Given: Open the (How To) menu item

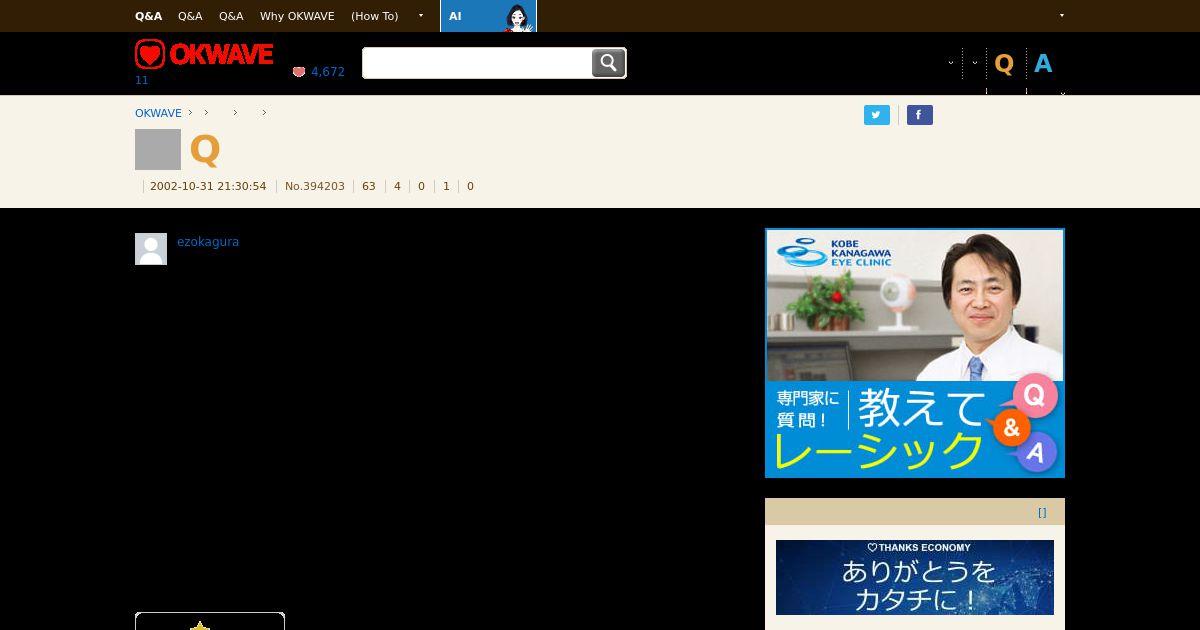Looking at the screenshot, I should [x=374, y=16].
